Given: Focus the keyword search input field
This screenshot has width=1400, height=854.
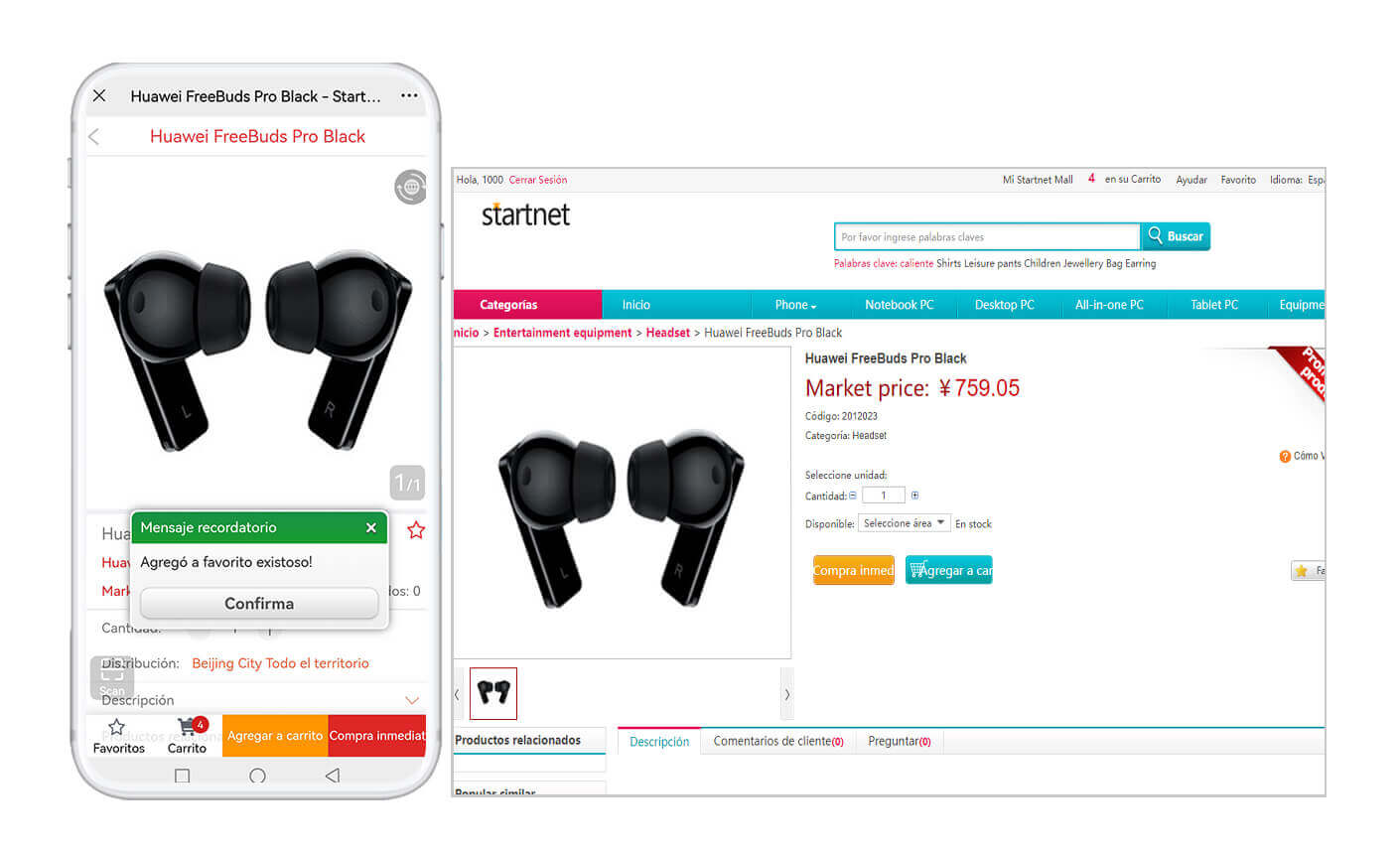Looking at the screenshot, I should coord(987,236).
